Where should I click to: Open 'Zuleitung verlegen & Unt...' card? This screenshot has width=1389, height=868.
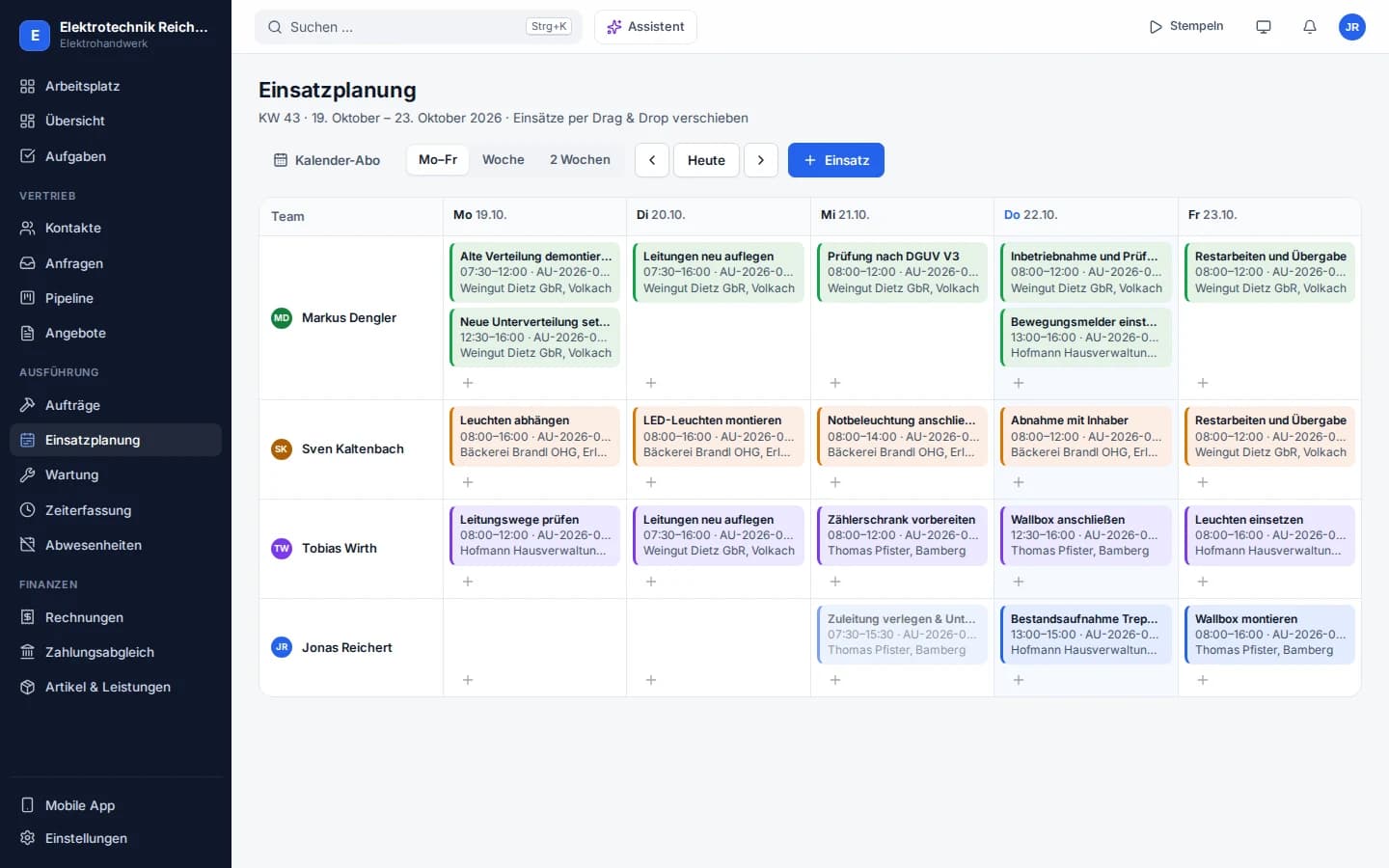click(902, 635)
